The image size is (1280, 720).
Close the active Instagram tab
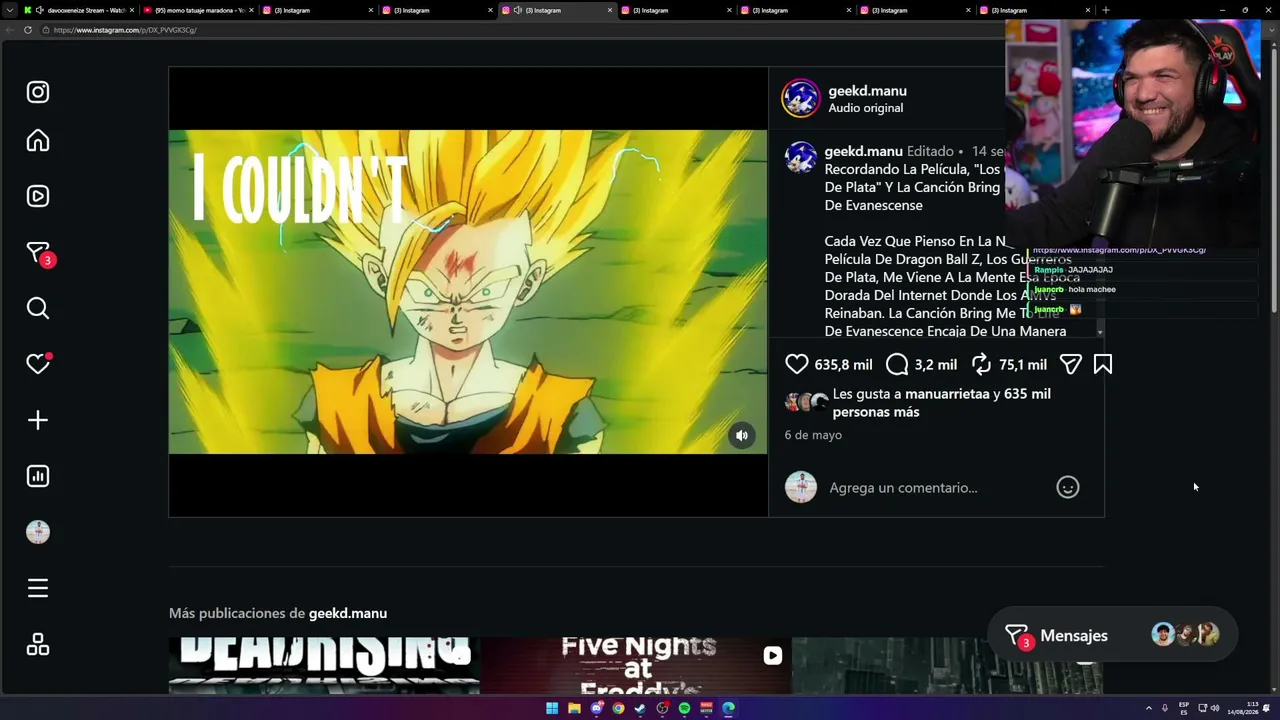click(x=609, y=10)
